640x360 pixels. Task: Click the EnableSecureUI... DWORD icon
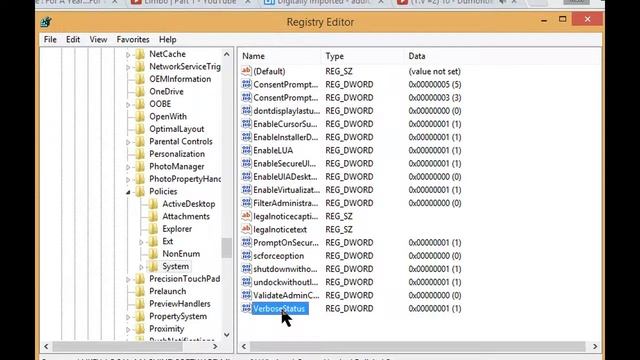pyautogui.click(x=246, y=163)
